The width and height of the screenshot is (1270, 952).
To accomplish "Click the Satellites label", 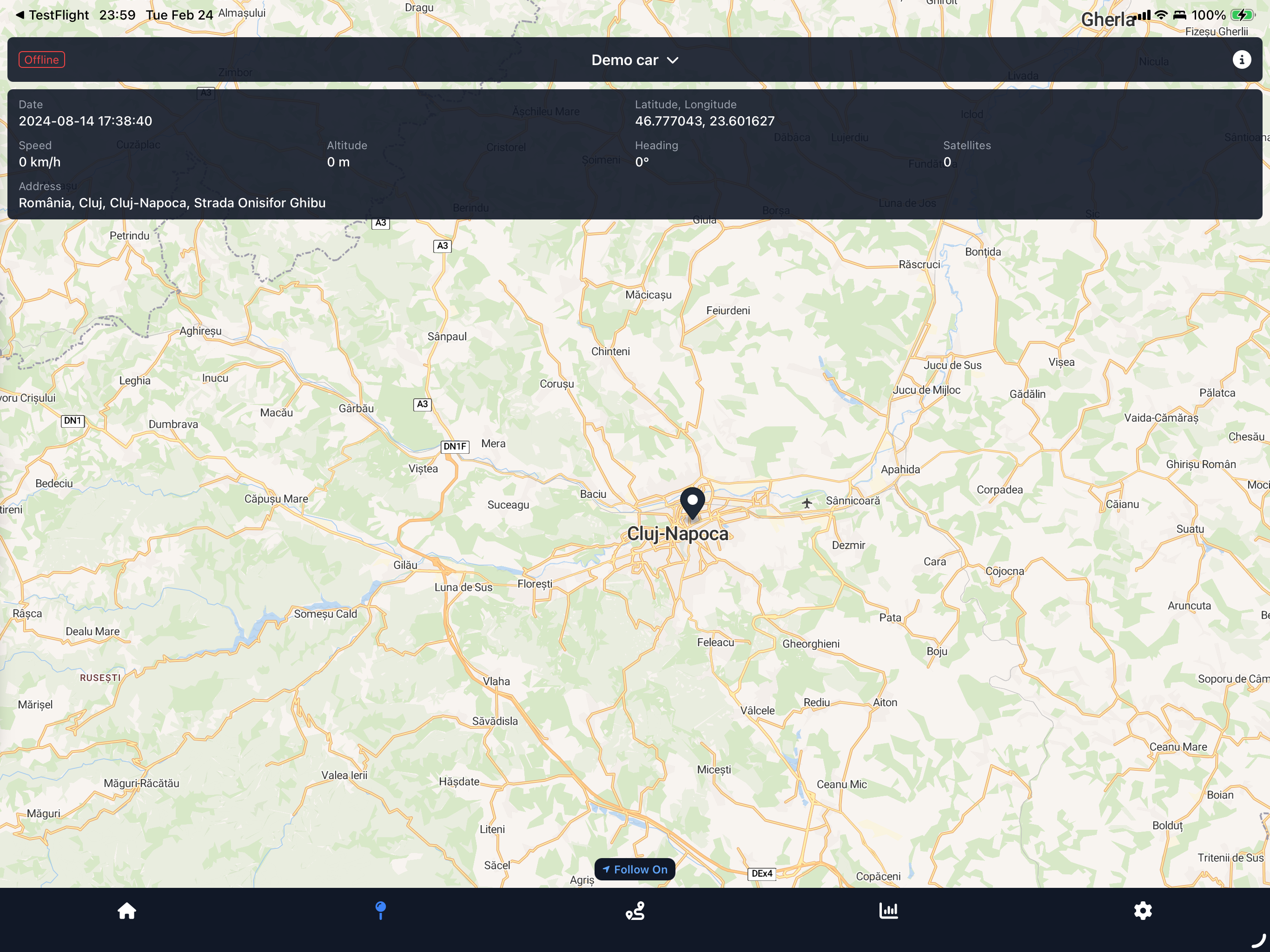I will (967, 146).
